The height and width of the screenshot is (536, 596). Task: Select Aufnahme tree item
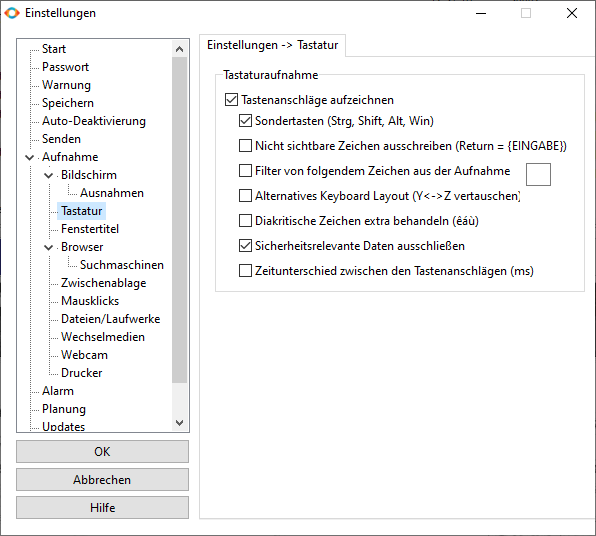click(x=70, y=157)
